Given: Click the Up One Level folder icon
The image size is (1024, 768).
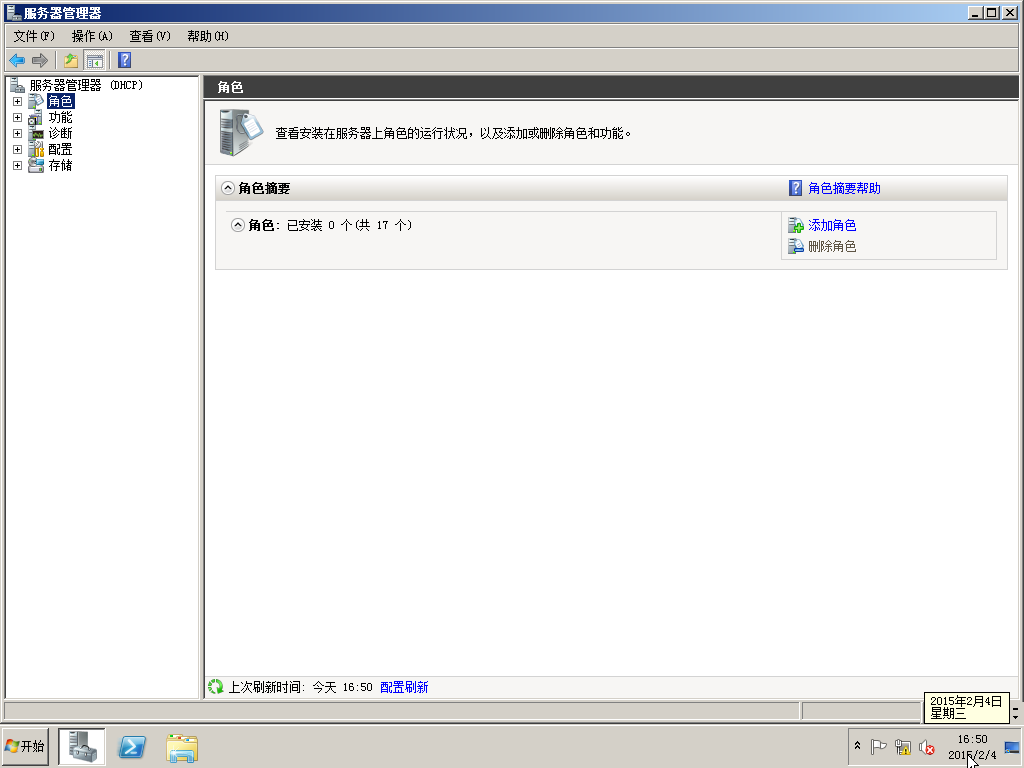Looking at the screenshot, I should tap(71, 61).
